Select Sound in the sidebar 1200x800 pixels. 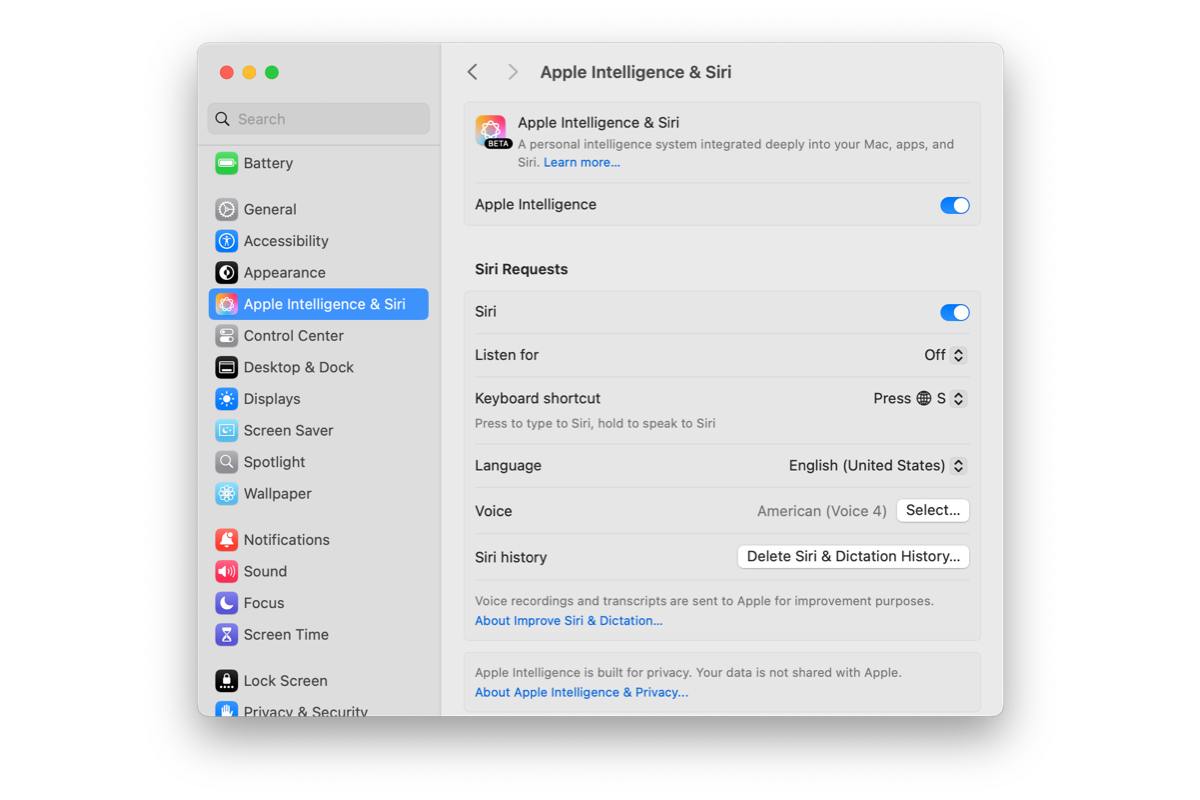coord(318,571)
